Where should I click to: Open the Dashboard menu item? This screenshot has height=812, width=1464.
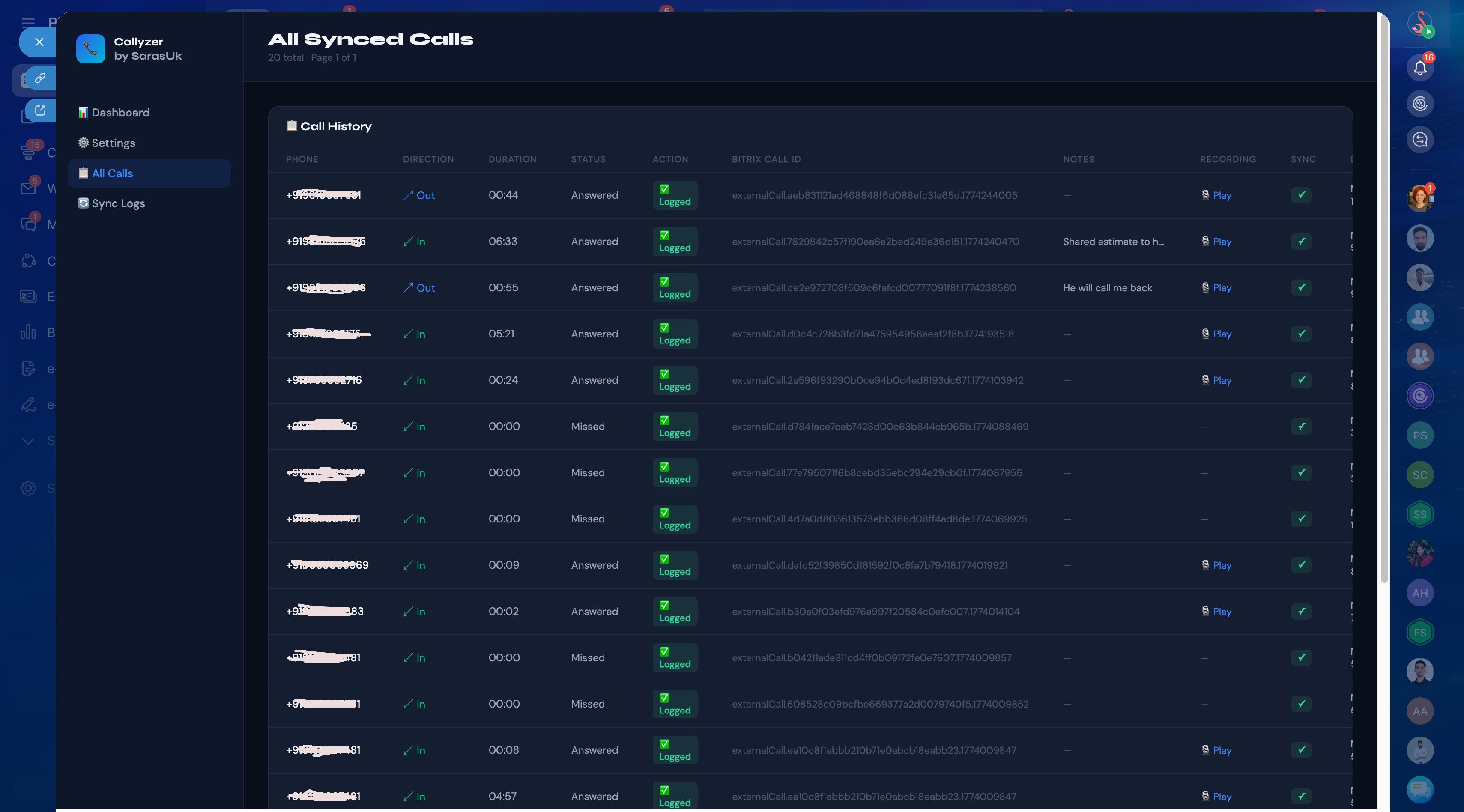(x=120, y=113)
